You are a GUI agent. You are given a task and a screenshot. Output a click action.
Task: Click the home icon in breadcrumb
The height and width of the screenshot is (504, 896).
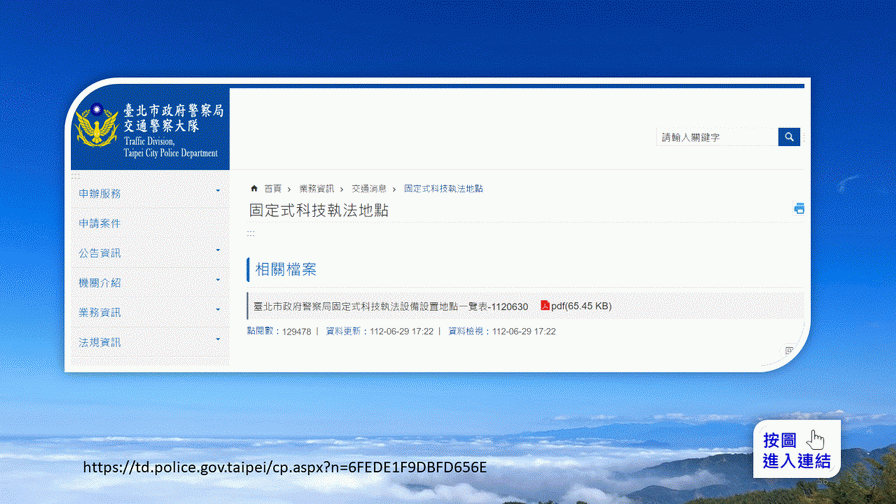click(x=254, y=188)
